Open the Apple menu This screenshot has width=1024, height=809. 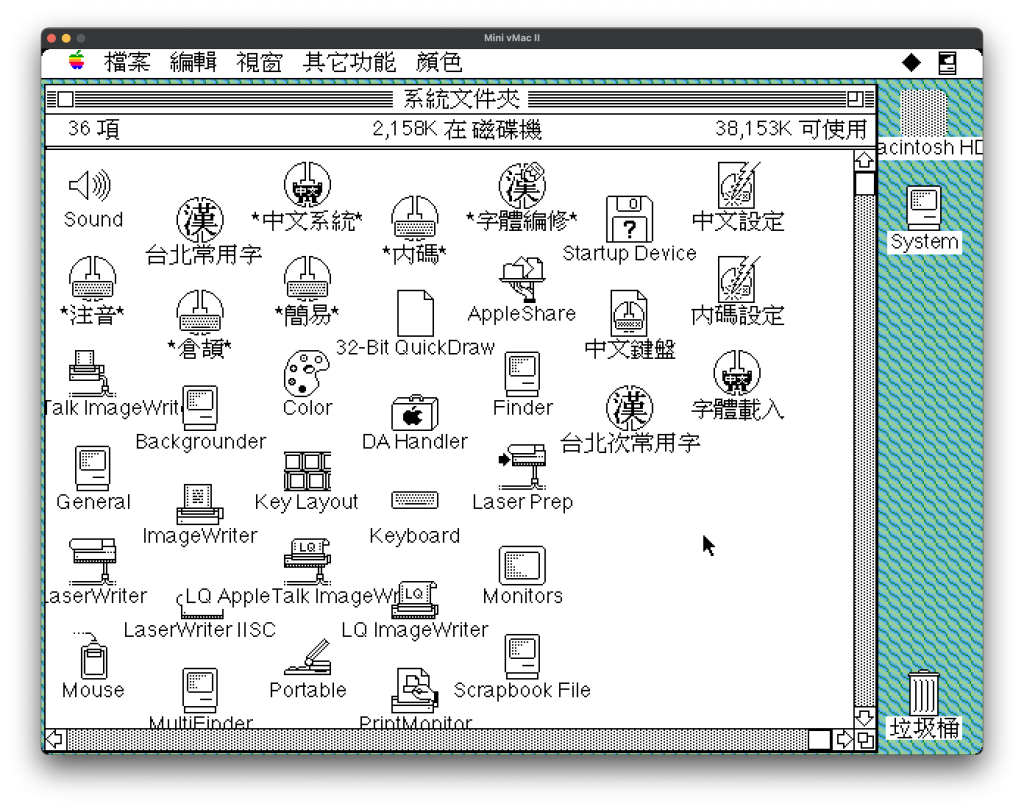coord(77,63)
